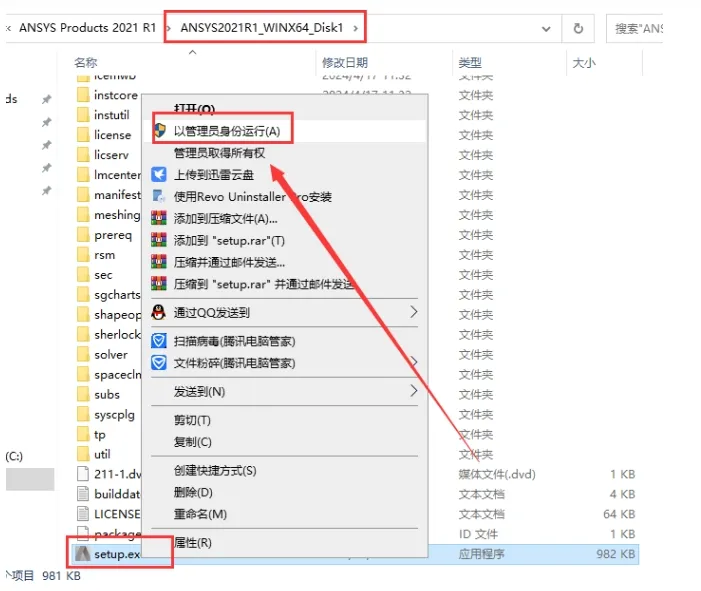Click the refresh icon in address bar
Image resolution: width=701 pixels, height=591 pixels.
coord(578,29)
